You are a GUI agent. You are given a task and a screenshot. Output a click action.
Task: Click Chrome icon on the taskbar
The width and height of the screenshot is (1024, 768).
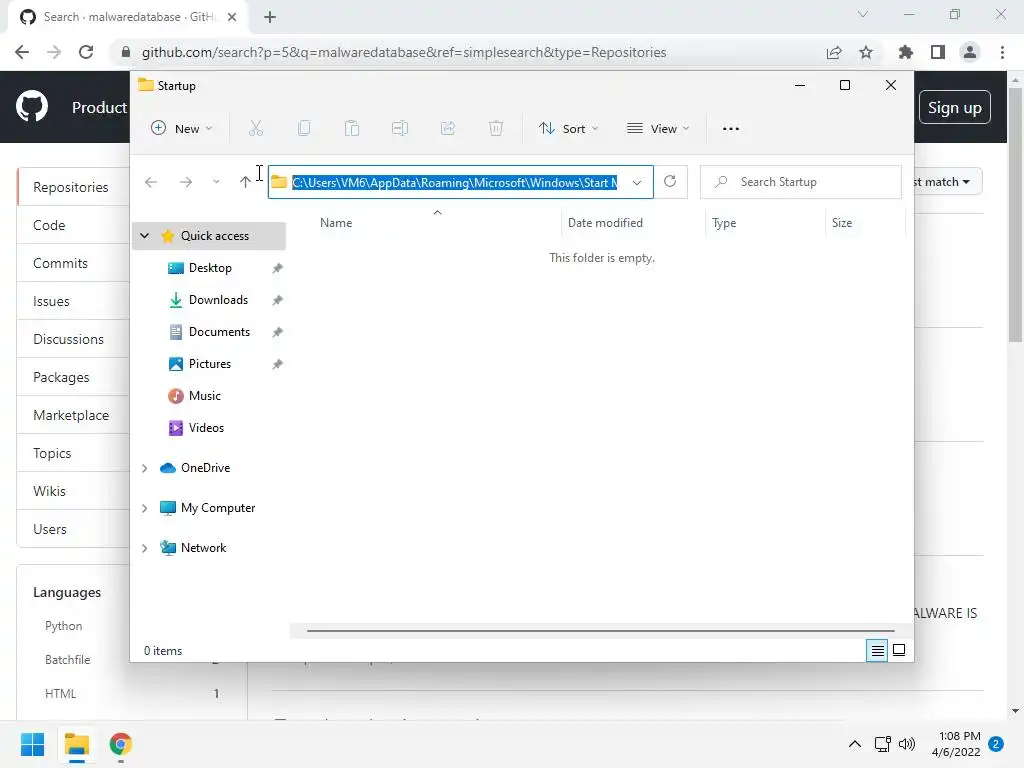coord(121,744)
